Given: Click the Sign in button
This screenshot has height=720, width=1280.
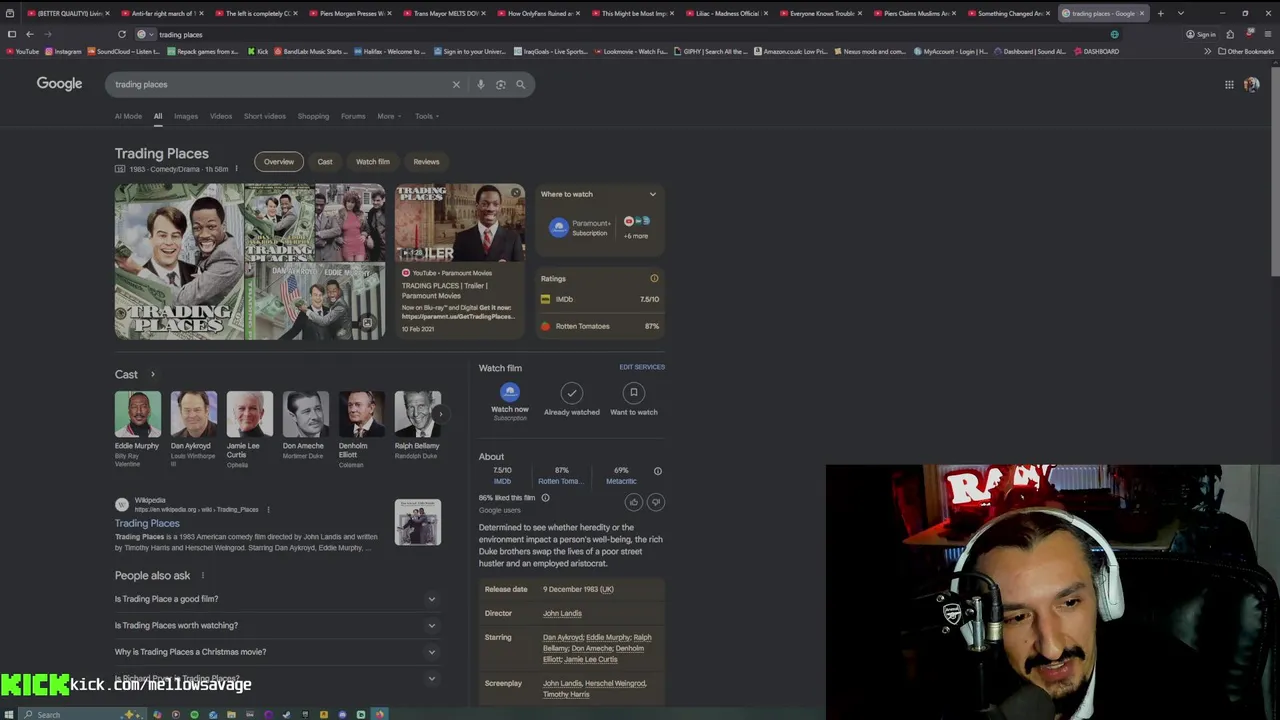Looking at the screenshot, I should click(1202, 34).
